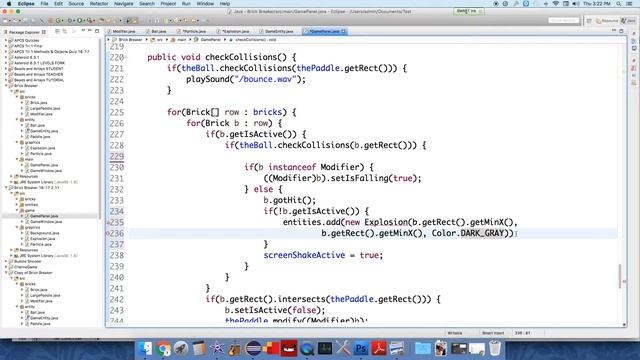This screenshot has height=360, width=640.
Task: Expand the Beads and Arrays STUDENT project
Action: 6,69
